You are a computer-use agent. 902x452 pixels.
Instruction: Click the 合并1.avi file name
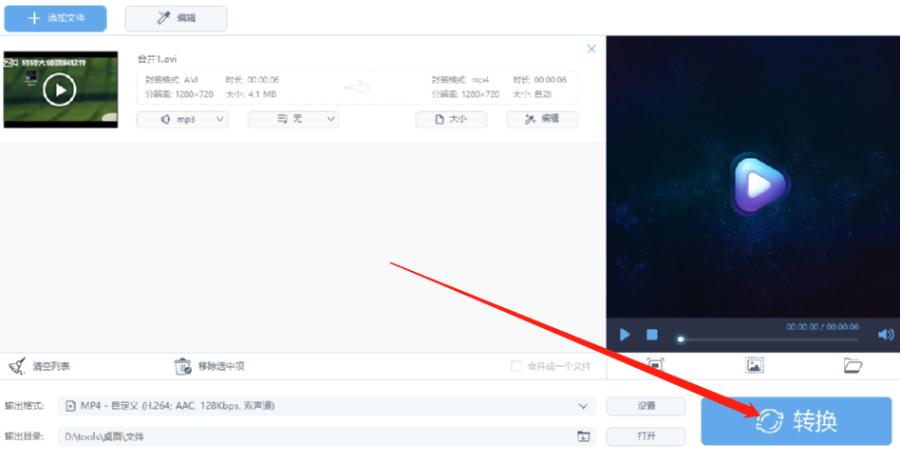pos(157,59)
